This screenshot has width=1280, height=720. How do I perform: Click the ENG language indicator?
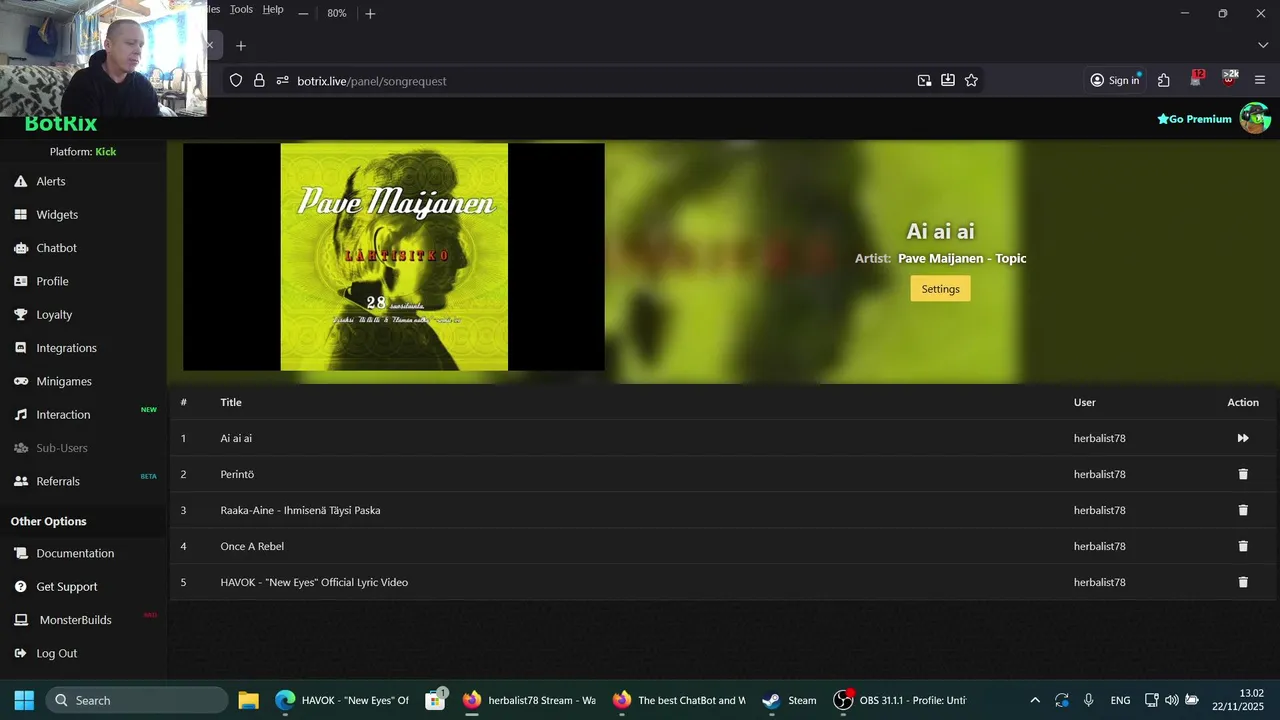(x=1120, y=700)
